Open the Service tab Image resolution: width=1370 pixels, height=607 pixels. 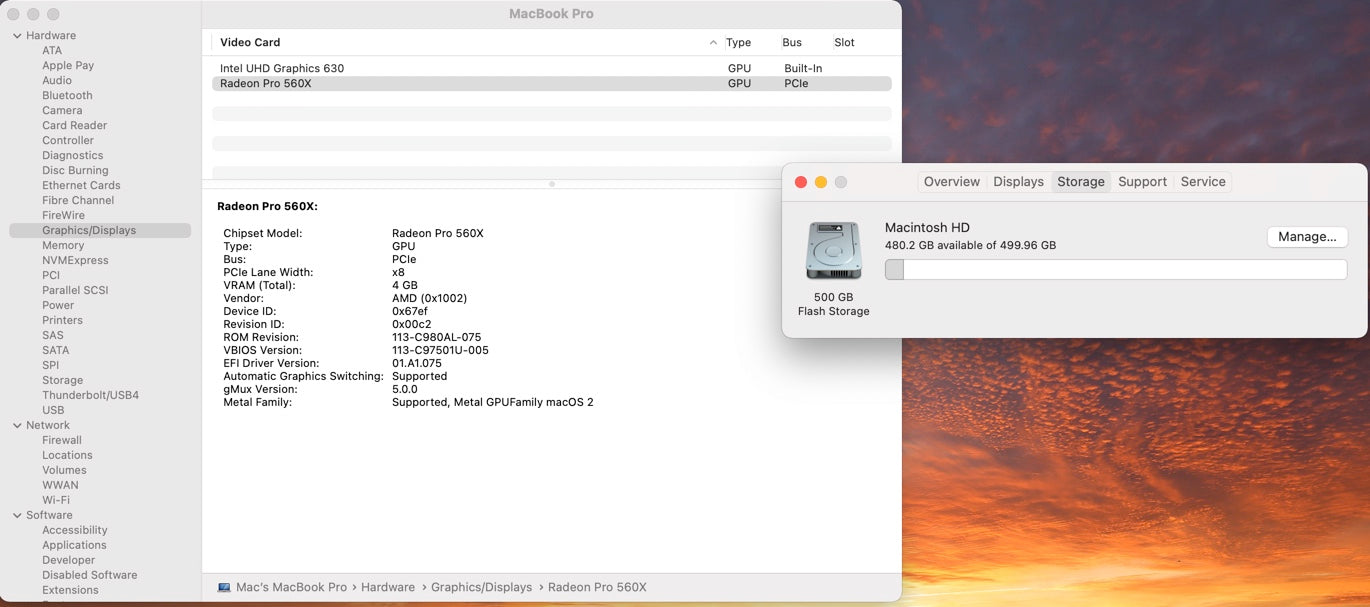[x=1202, y=182]
